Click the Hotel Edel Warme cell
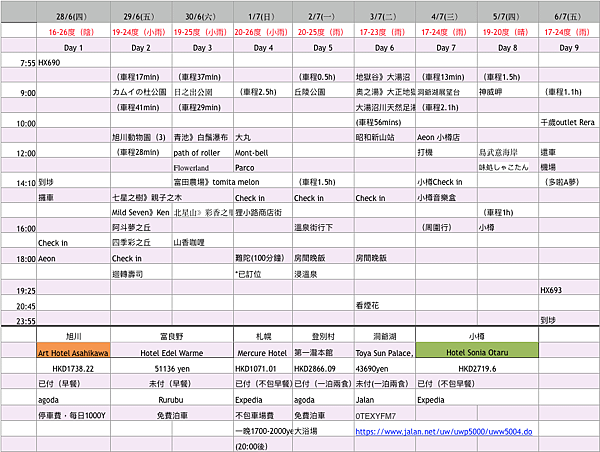600x452 pixels. coord(172,352)
